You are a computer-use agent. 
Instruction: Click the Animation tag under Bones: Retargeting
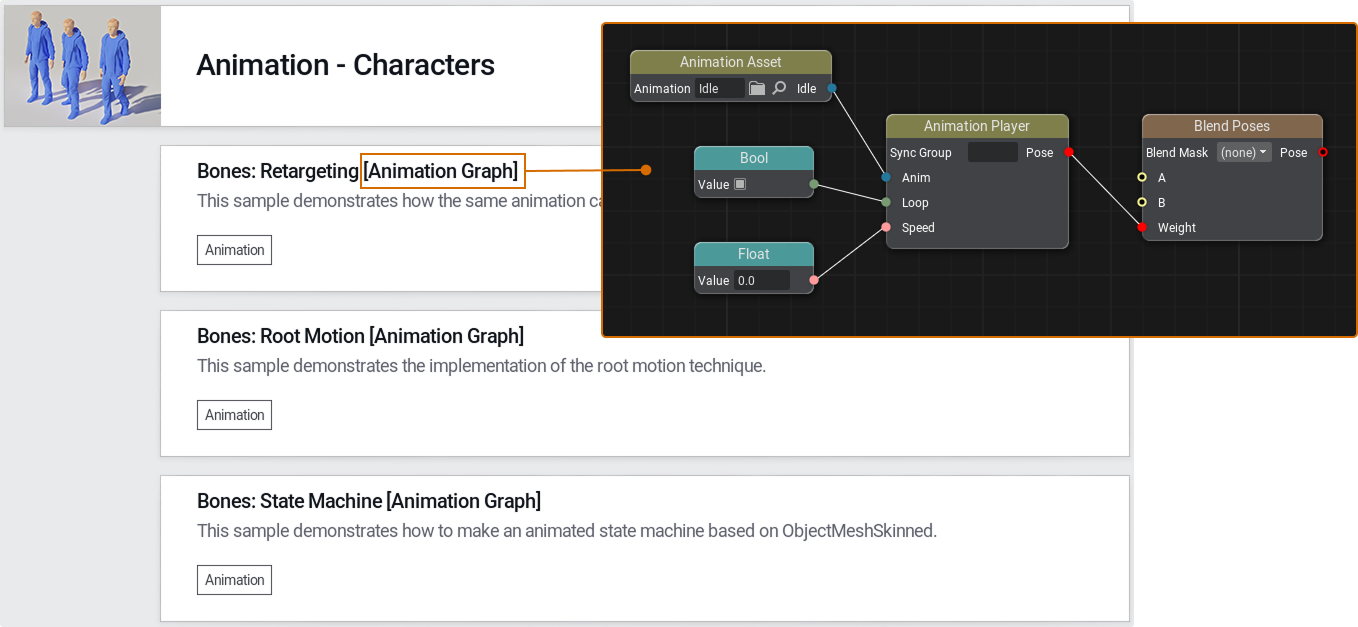(234, 250)
